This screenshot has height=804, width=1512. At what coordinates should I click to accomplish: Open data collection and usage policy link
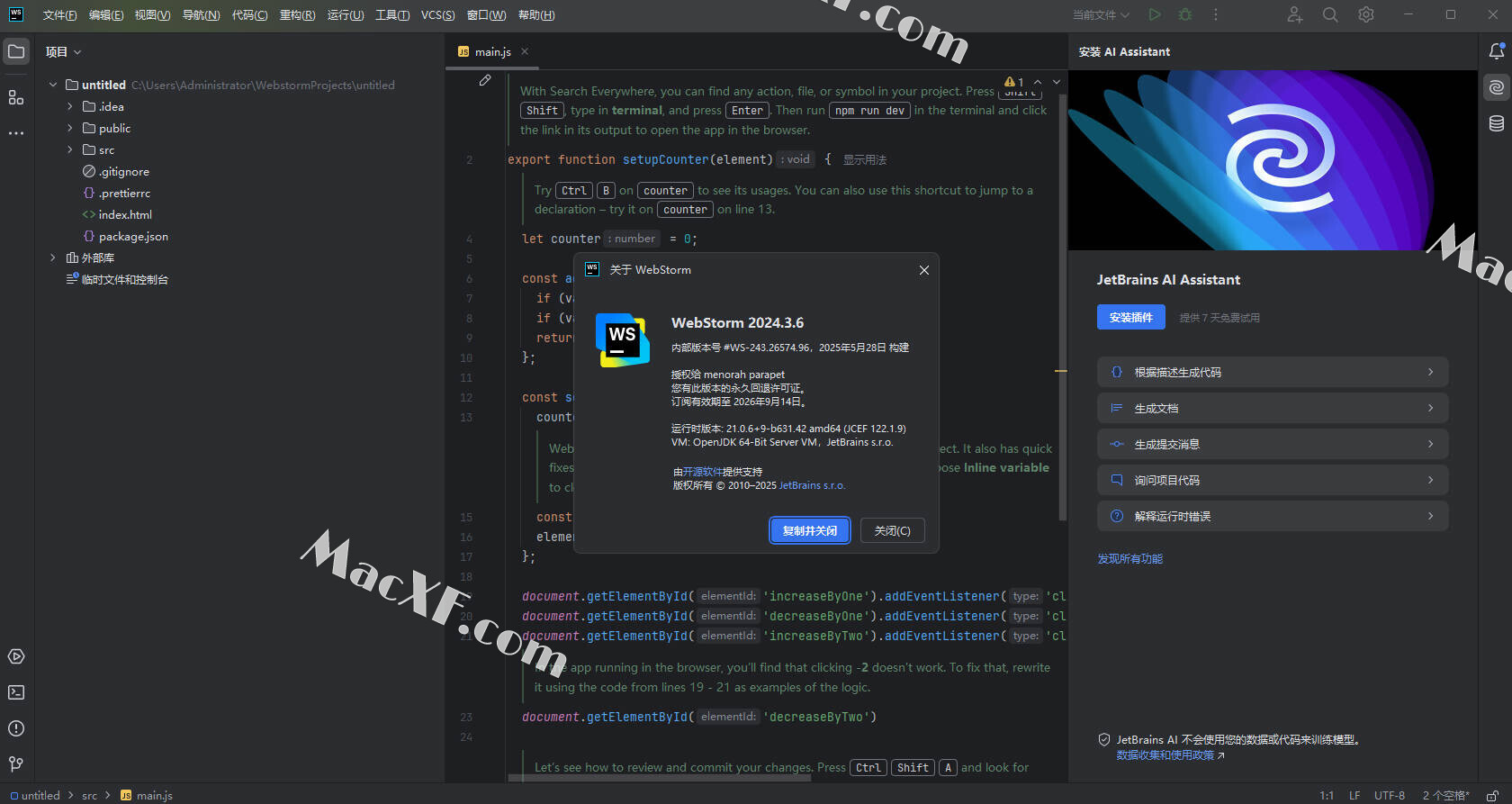coord(1171,755)
